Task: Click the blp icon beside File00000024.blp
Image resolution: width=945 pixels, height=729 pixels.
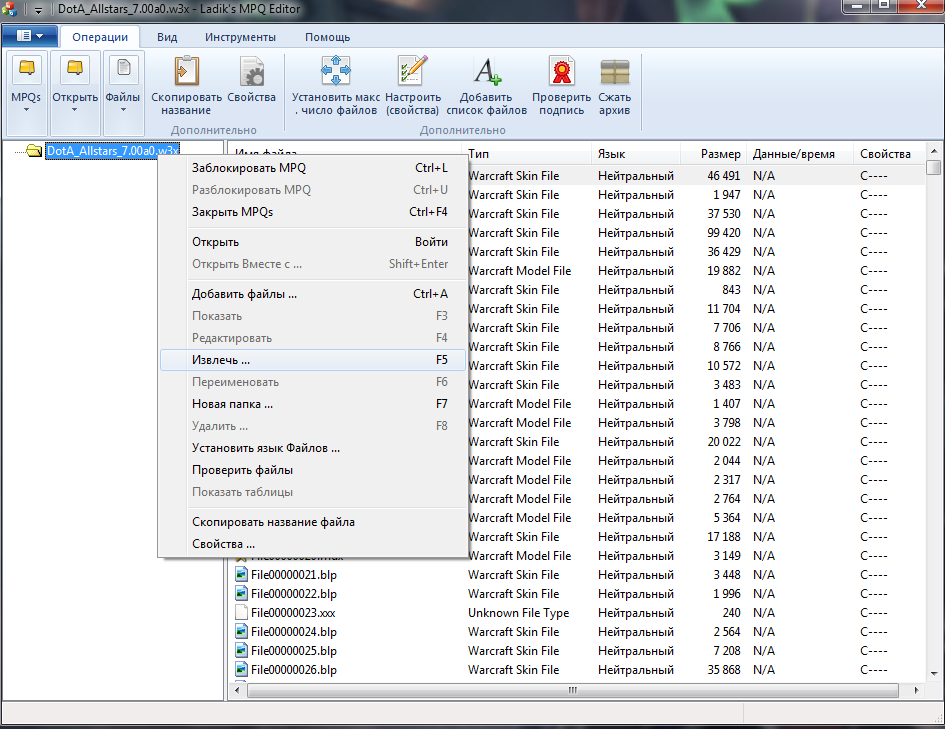Action: coord(241,631)
